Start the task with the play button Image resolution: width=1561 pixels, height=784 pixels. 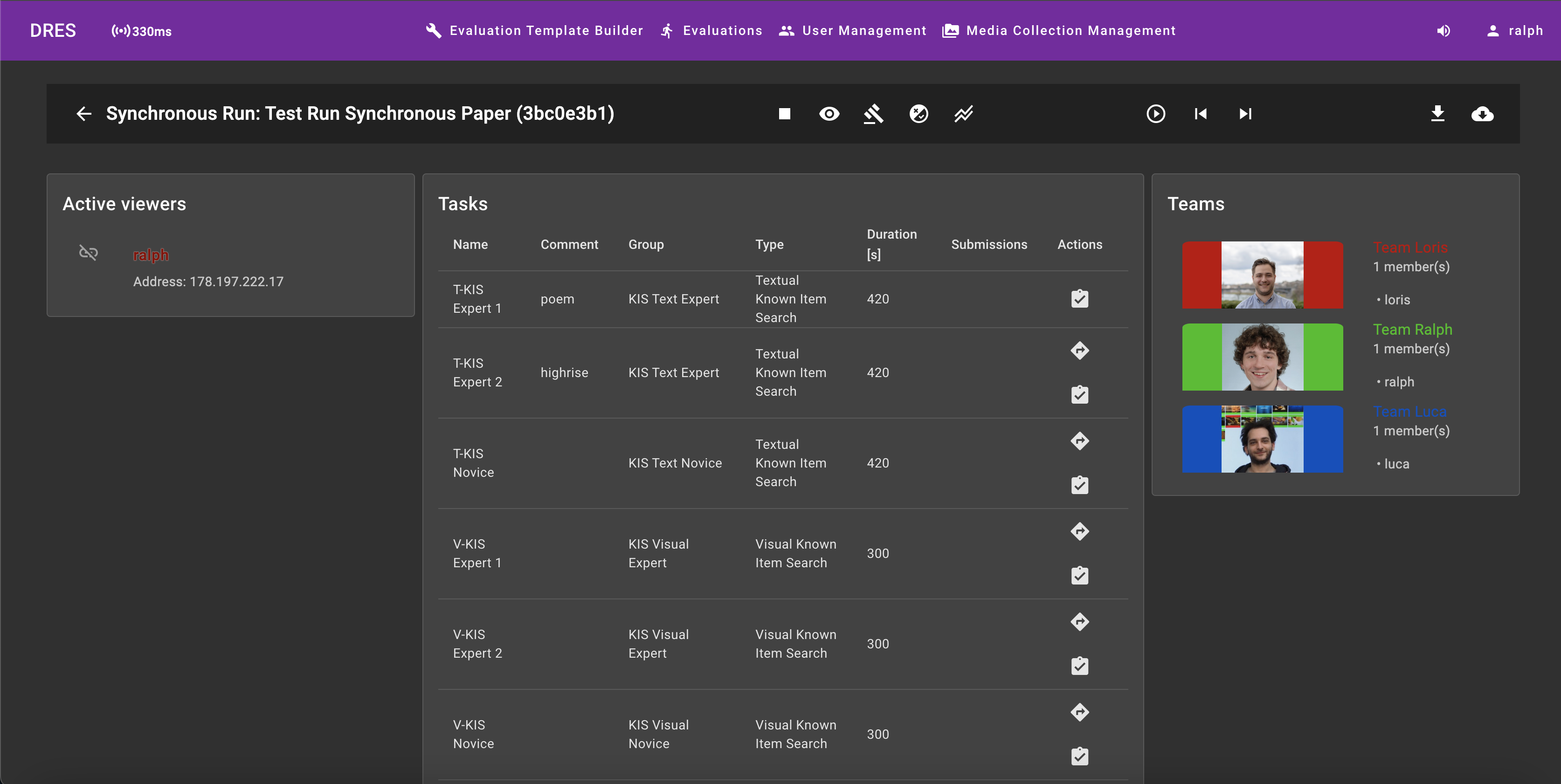coord(1156,114)
